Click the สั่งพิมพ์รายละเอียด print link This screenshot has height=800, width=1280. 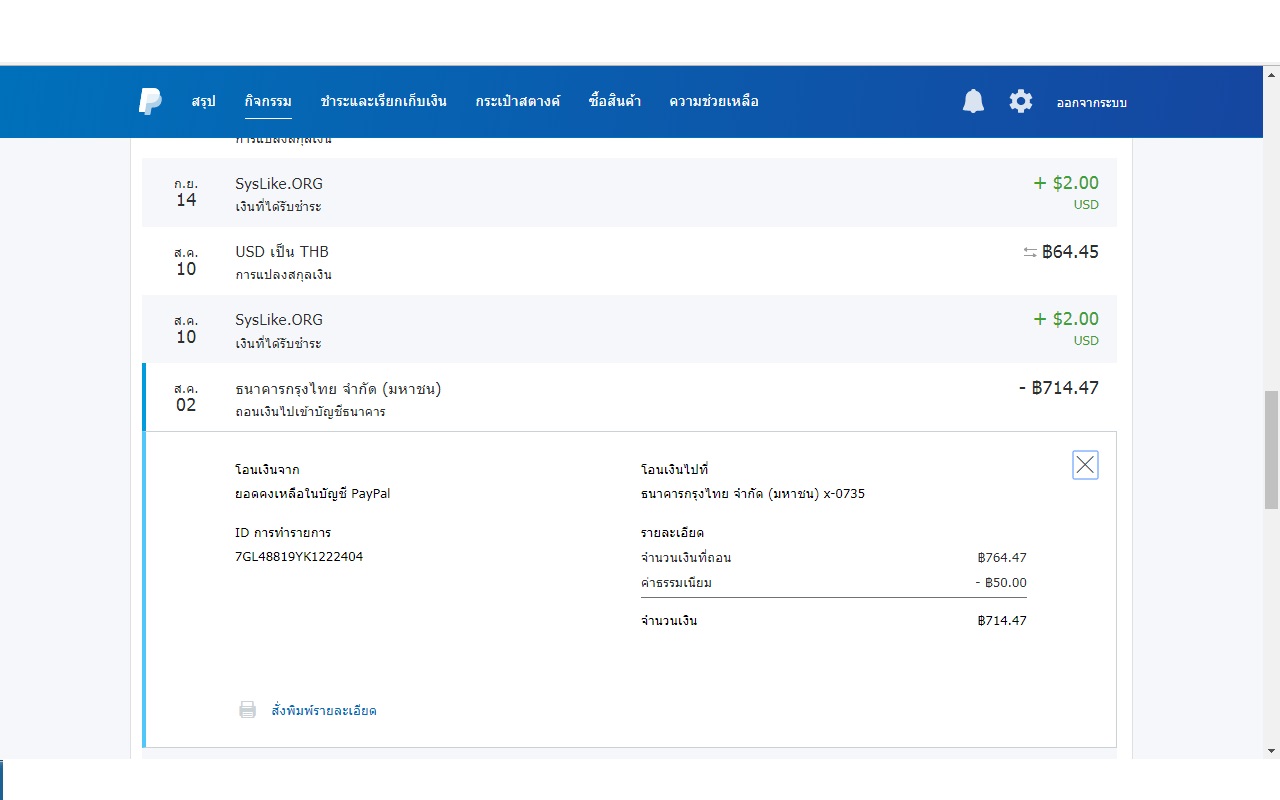click(324, 710)
